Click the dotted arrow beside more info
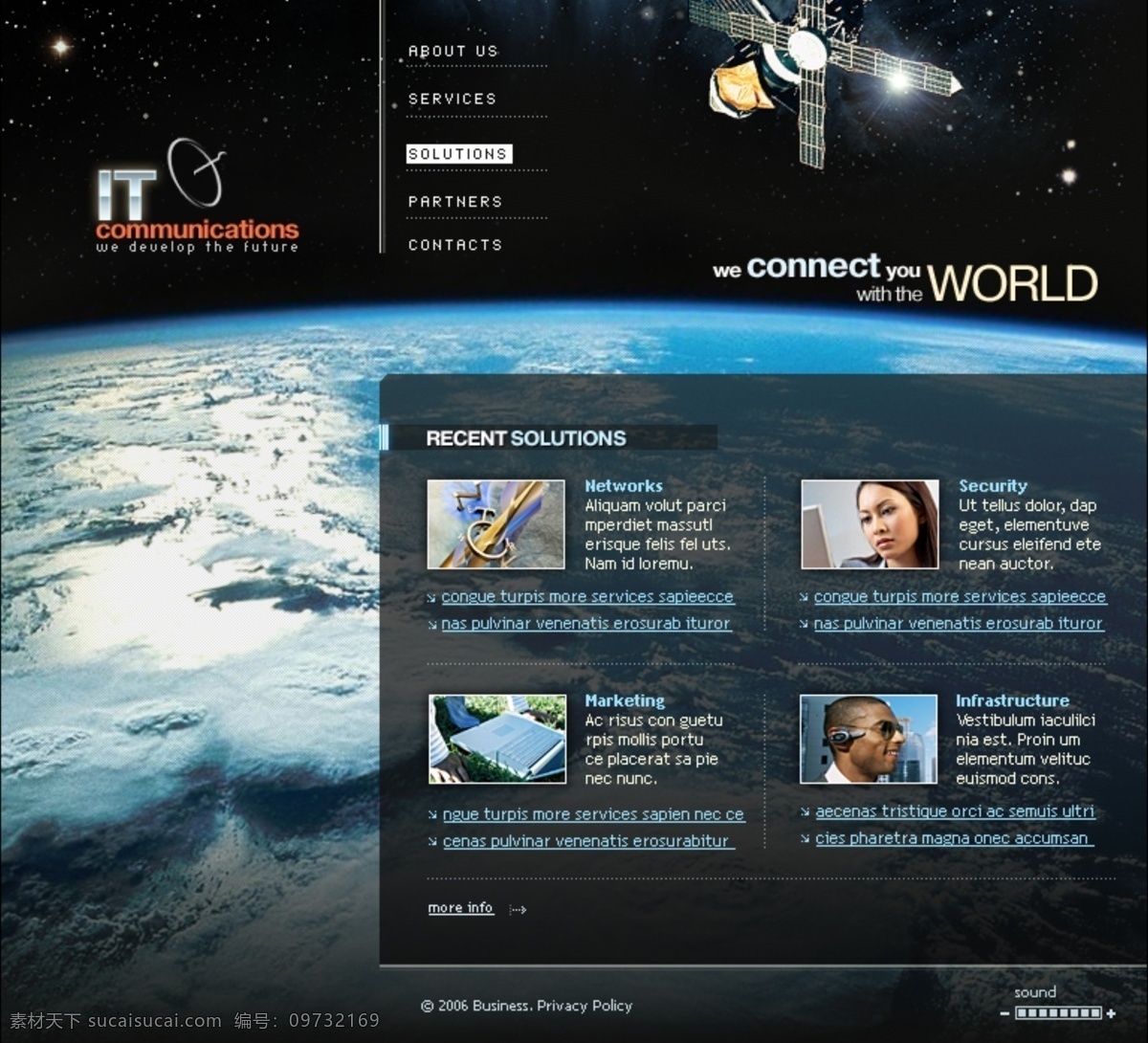Image resolution: width=1148 pixels, height=1043 pixels. tap(518, 909)
